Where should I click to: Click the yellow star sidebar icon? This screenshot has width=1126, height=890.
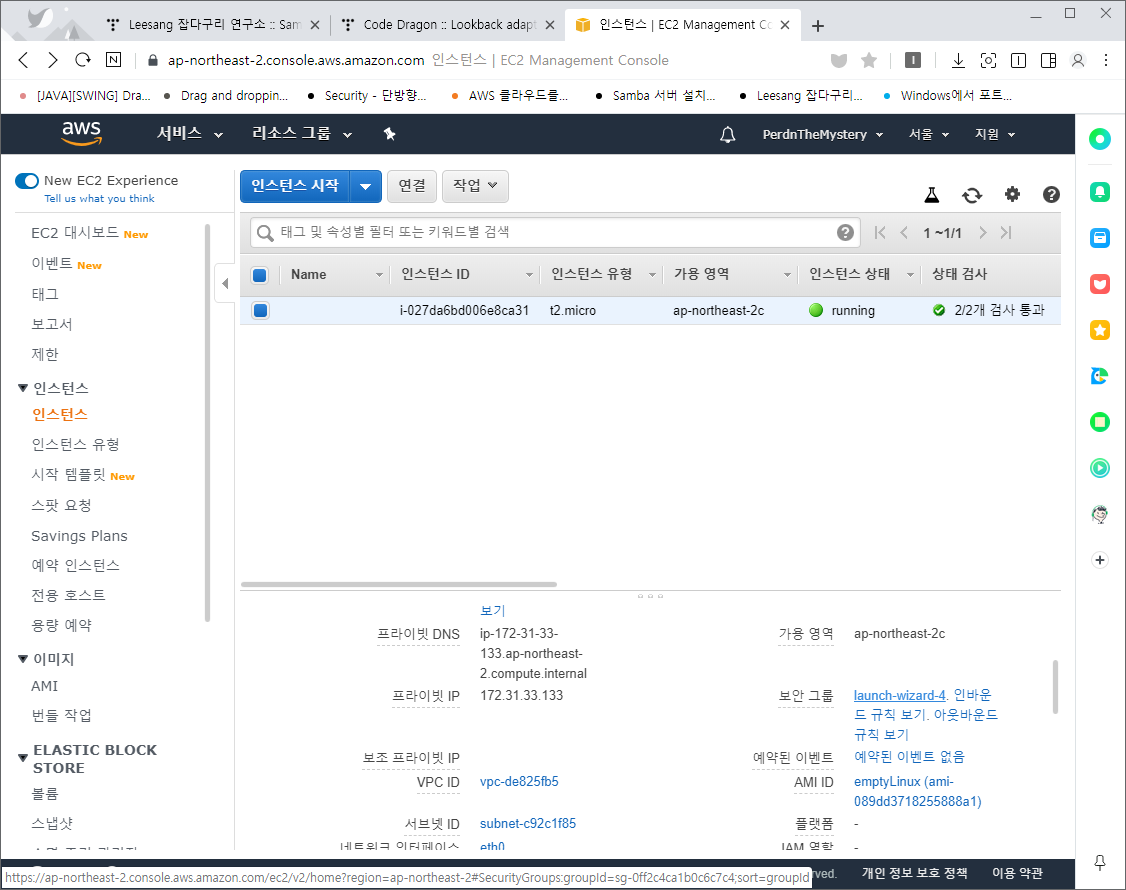click(x=1099, y=330)
